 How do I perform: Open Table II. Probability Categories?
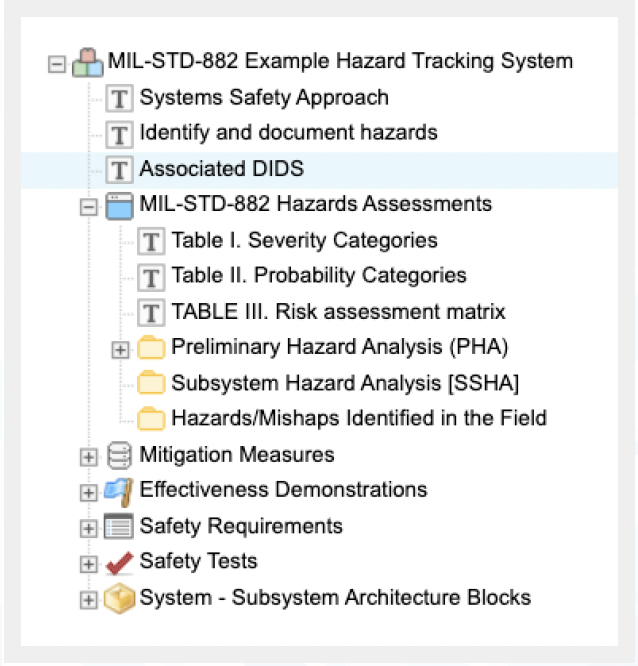click(319, 276)
